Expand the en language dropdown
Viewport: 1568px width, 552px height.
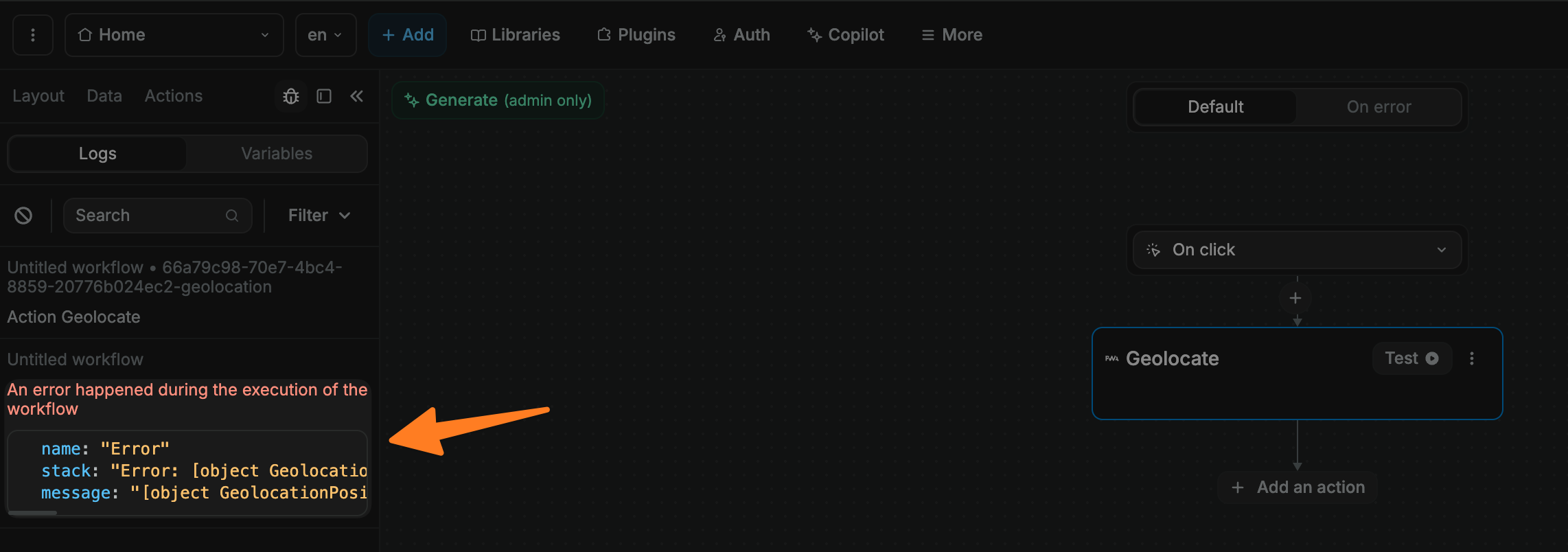point(325,35)
